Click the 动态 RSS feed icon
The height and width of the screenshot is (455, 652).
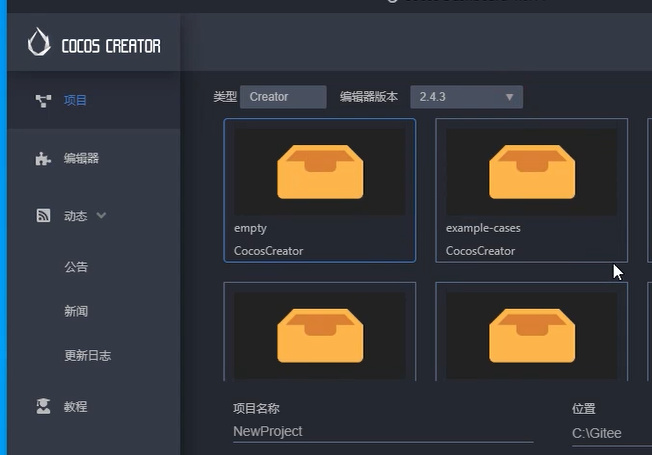tap(43, 215)
